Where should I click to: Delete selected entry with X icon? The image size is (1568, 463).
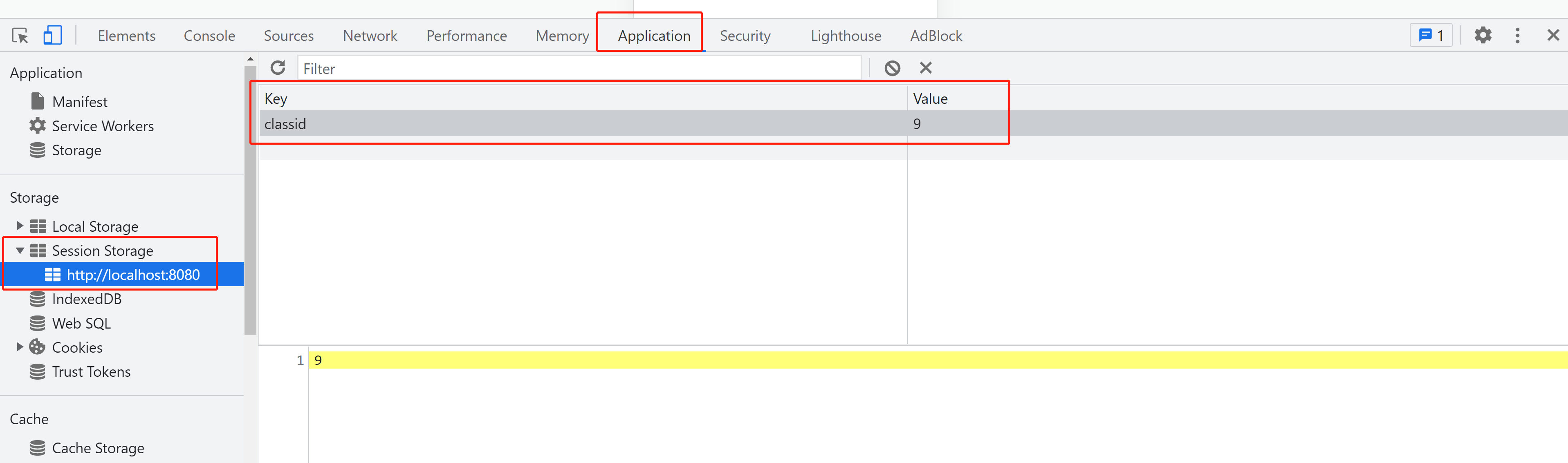925,68
